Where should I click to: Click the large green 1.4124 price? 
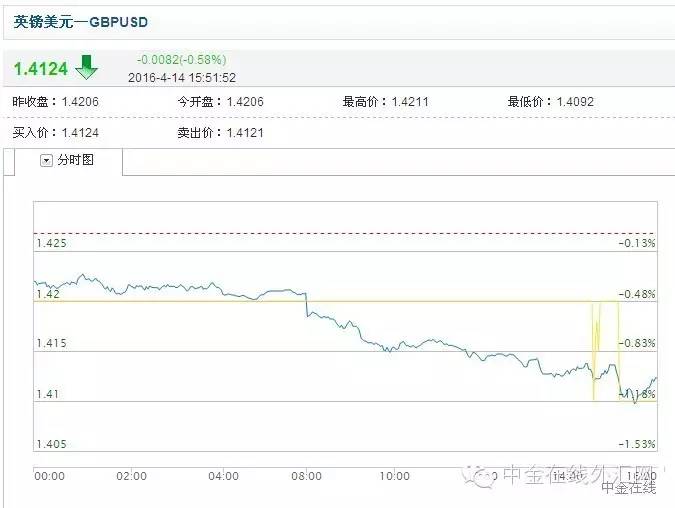coord(41,69)
